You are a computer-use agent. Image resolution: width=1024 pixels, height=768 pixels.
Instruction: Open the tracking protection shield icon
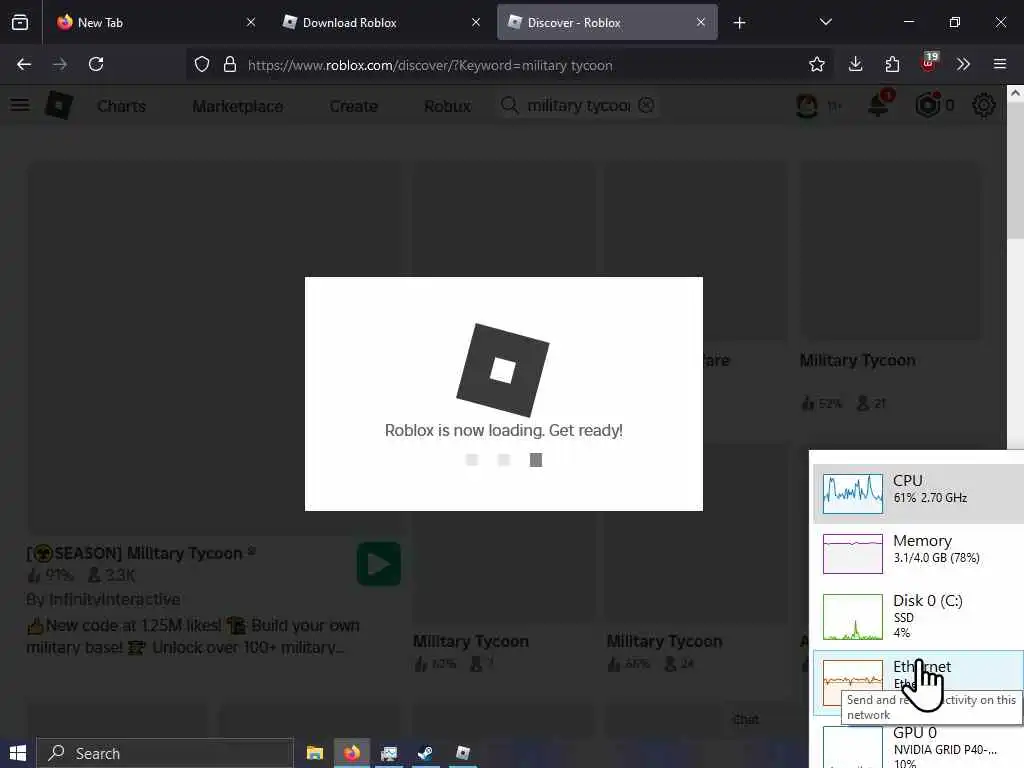[x=202, y=65]
